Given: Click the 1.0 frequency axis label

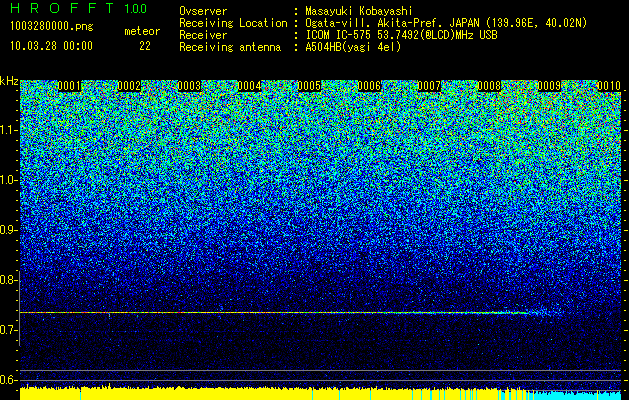Looking at the screenshot, I should pyautogui.click(x=9, y=180).
